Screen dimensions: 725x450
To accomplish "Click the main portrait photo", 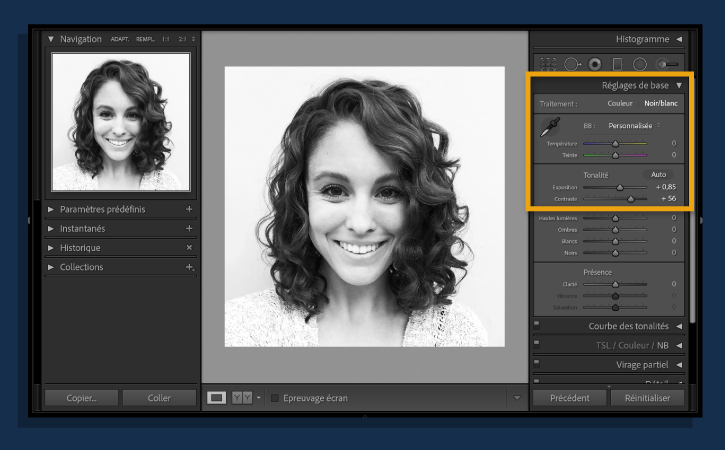I will [365, 206].
